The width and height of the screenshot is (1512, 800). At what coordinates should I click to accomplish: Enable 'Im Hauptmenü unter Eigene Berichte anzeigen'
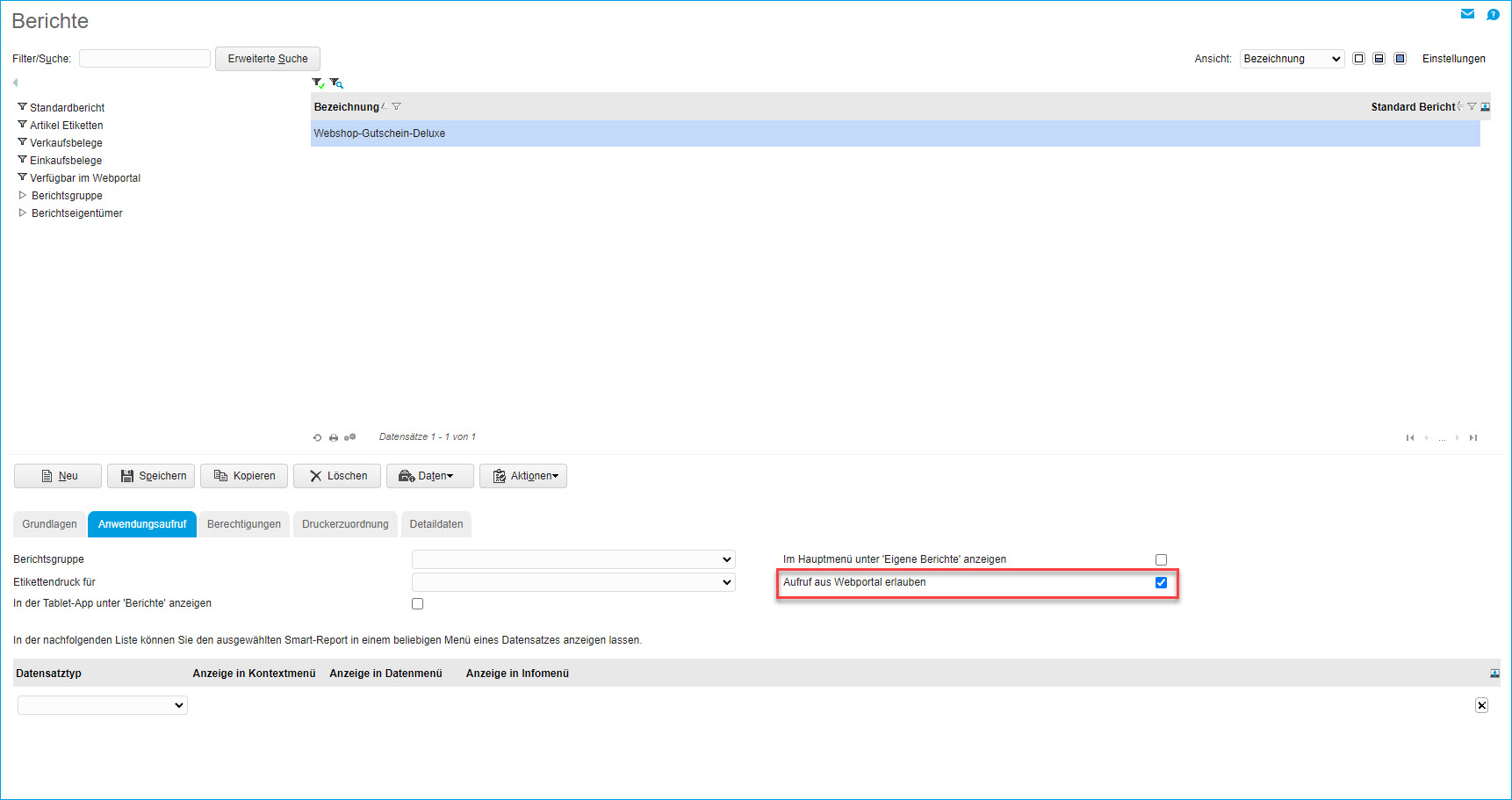click(x=1161, y=559)
